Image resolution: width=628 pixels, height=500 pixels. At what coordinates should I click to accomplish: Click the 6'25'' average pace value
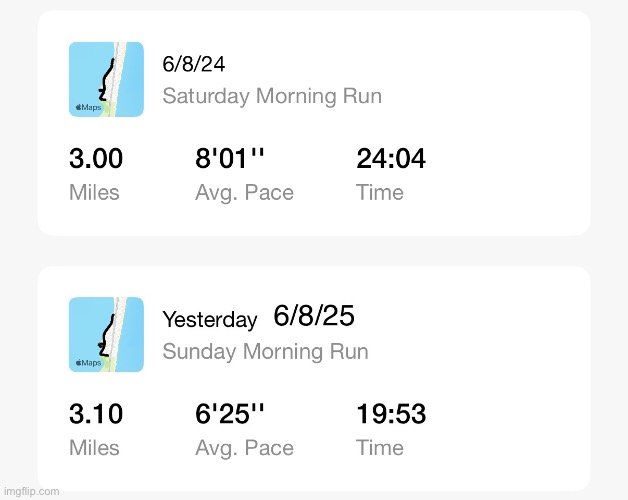[230, 413]
